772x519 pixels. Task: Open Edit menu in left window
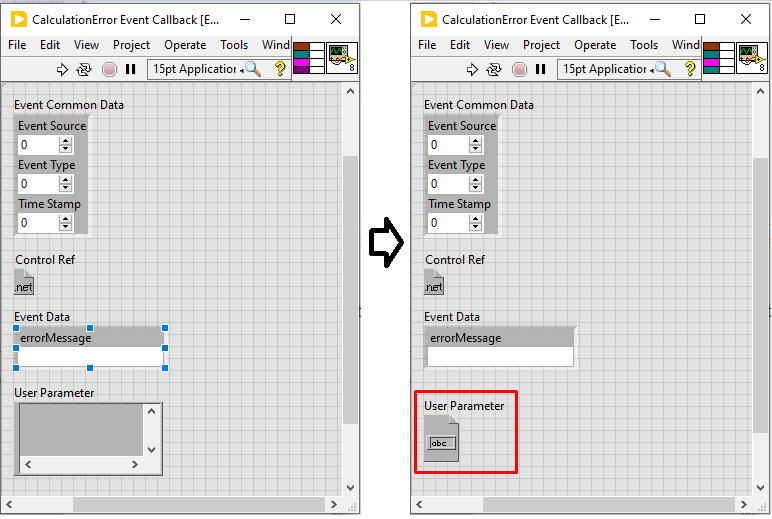tap(50, 45)
